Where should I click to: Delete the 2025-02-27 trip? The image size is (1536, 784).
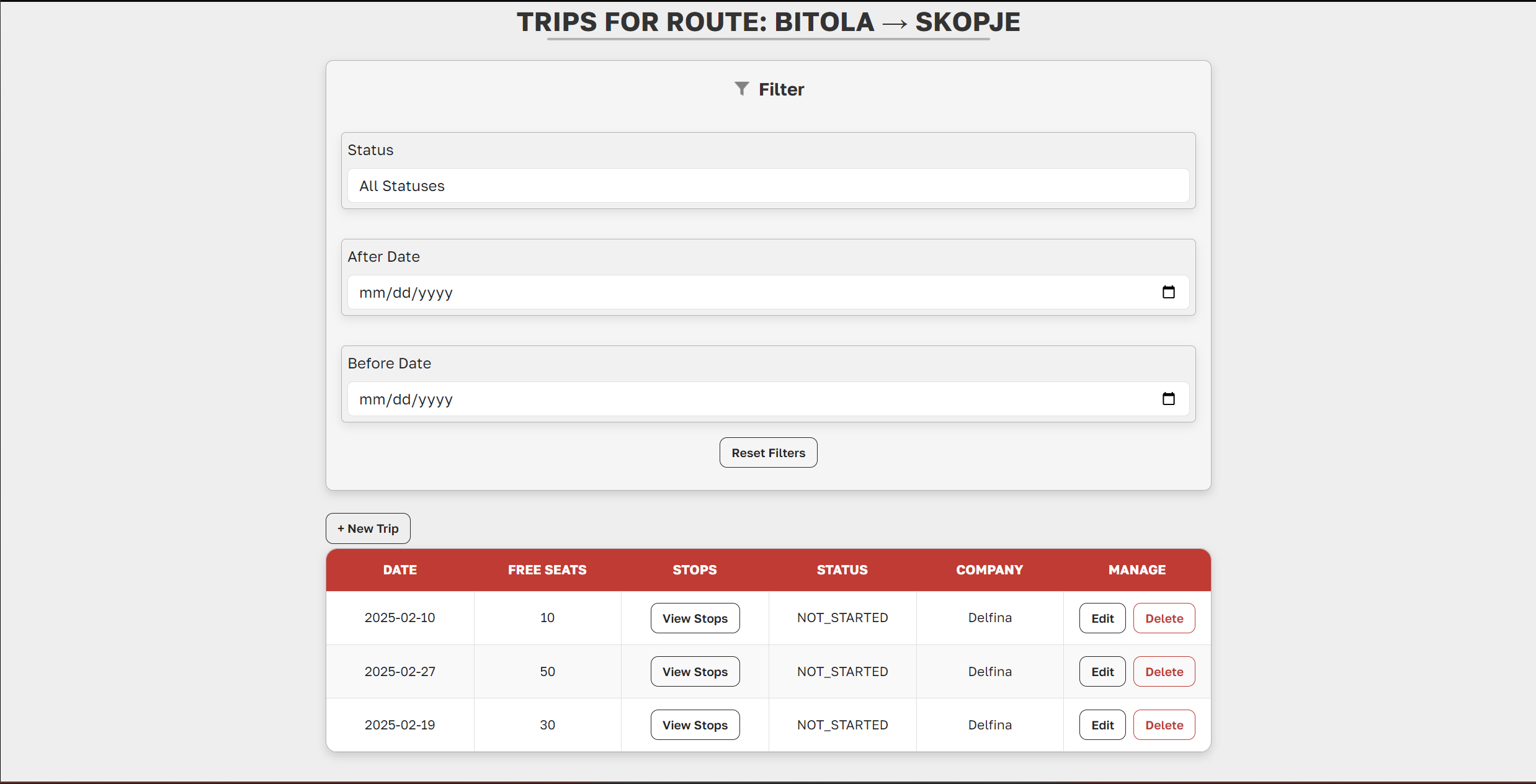tap(1164, 672)
